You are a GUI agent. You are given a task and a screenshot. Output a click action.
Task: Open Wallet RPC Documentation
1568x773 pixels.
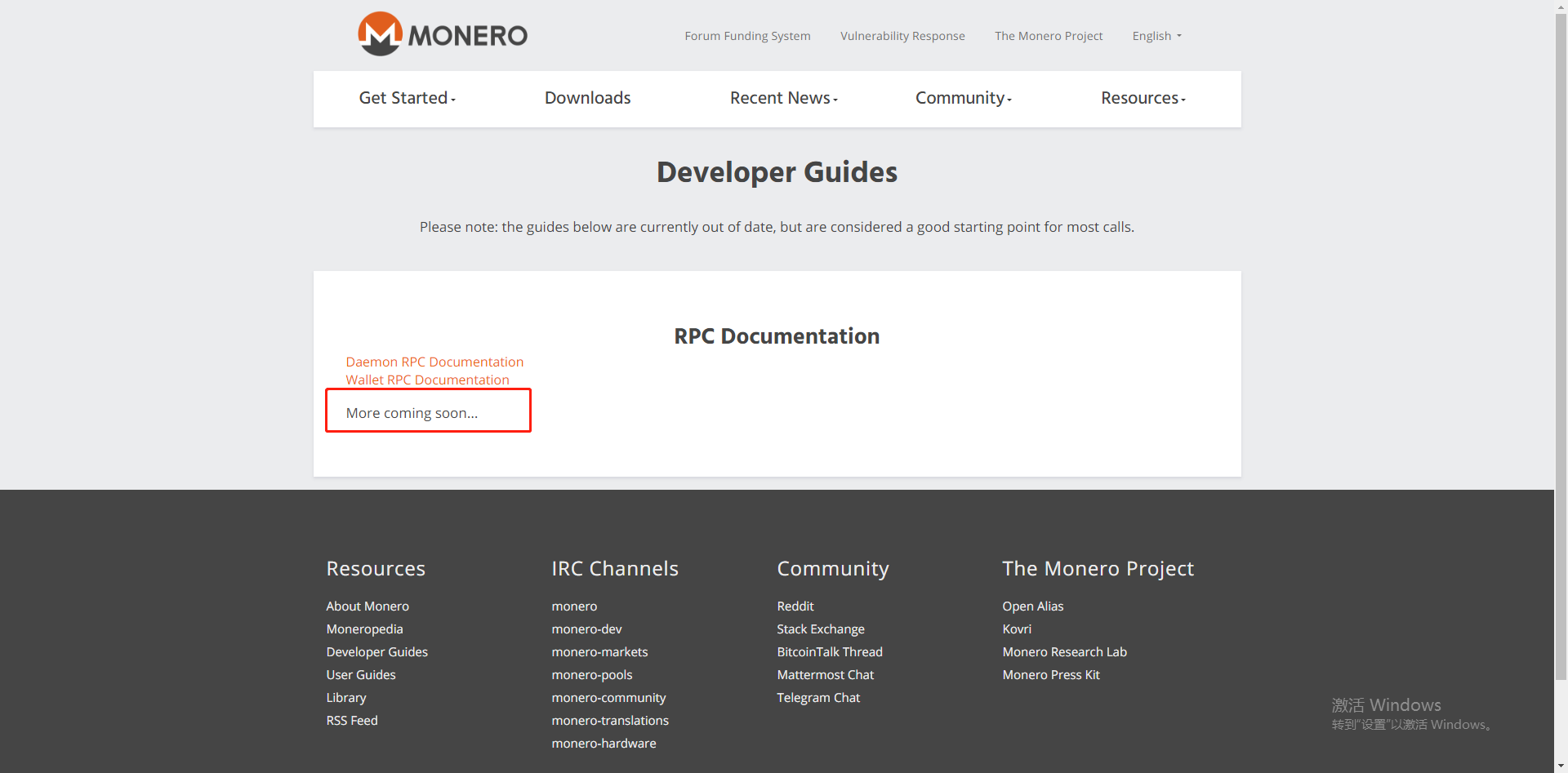(x=427, y=380)
